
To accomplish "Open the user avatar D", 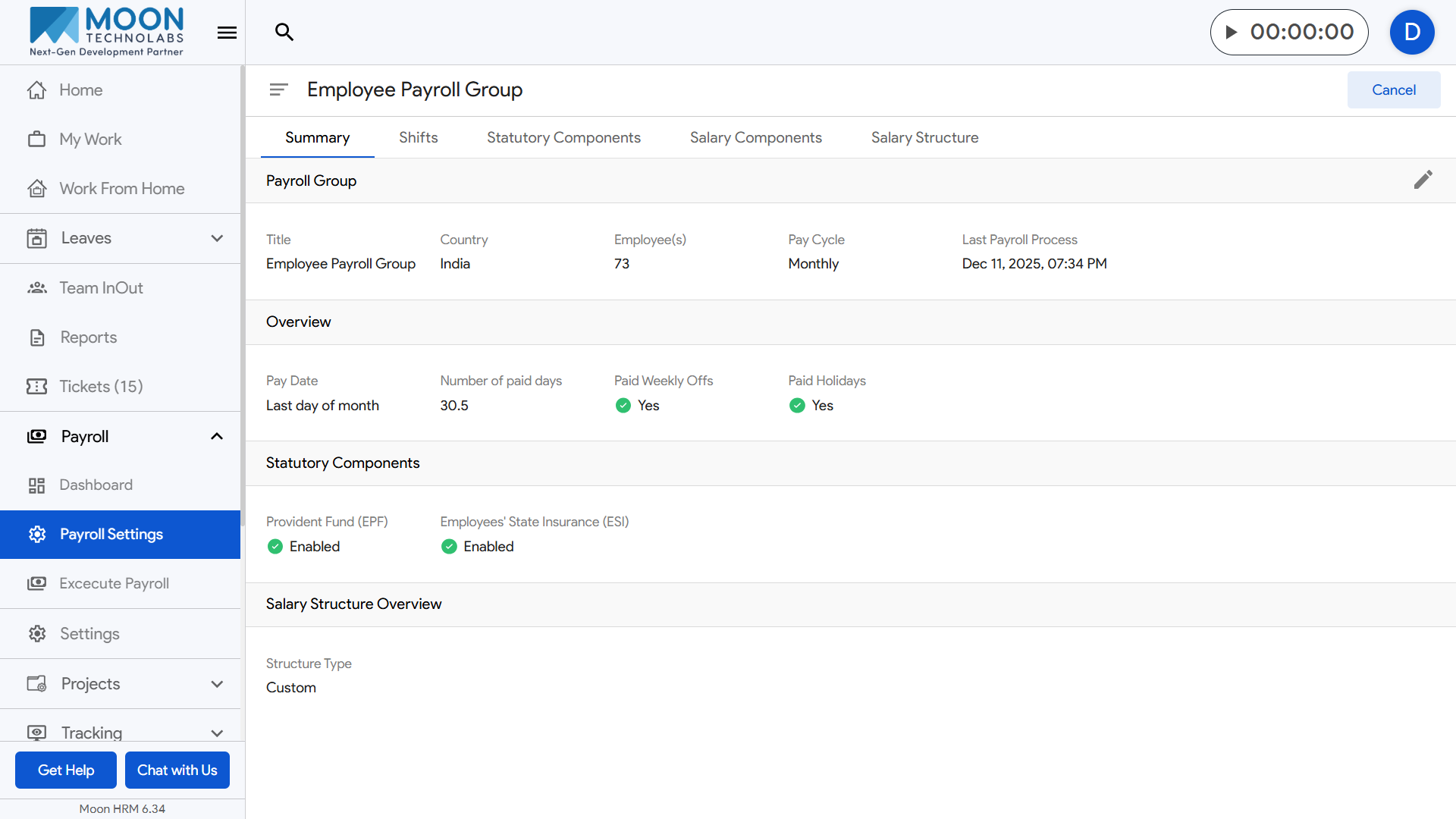I will click(x=1411, y=32).
